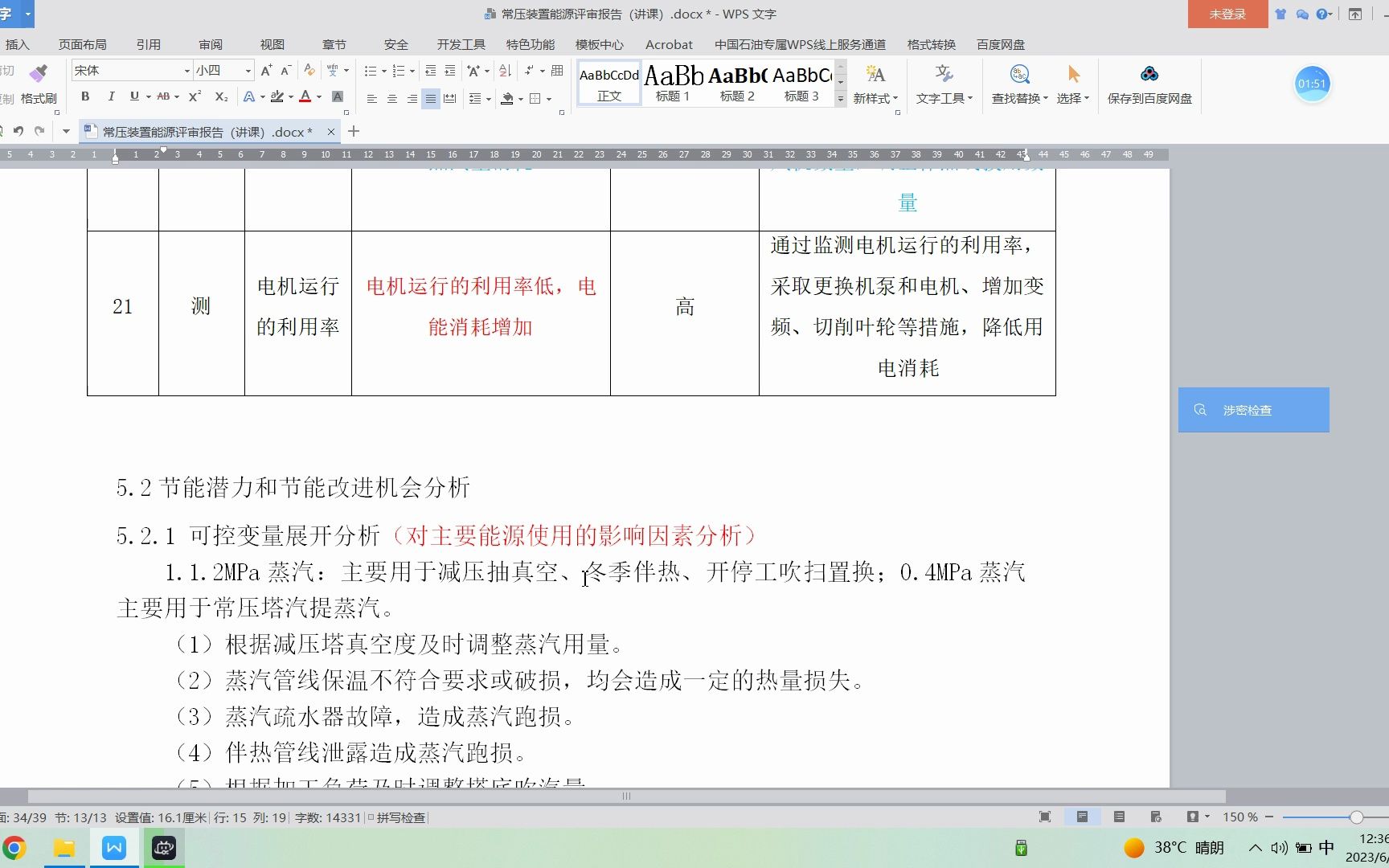Center align the paragraph

pyautogui.click(x=391, y=99)
